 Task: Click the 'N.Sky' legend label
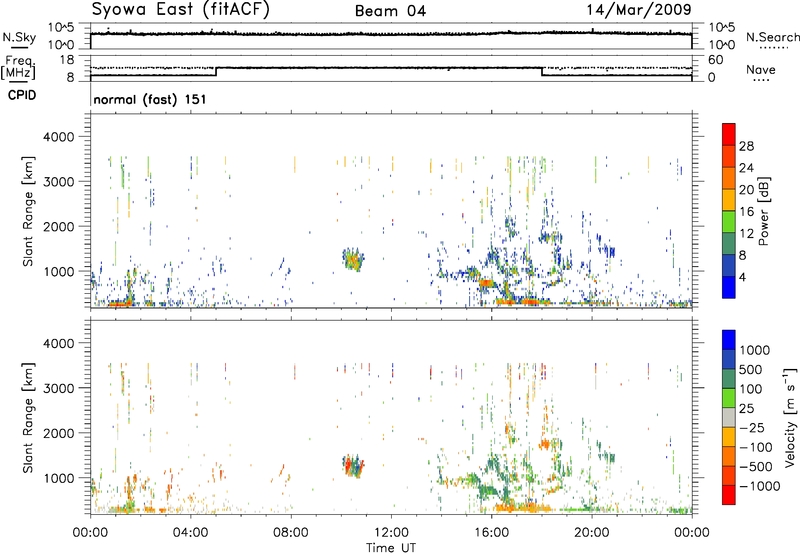click(x=19, y=37)
